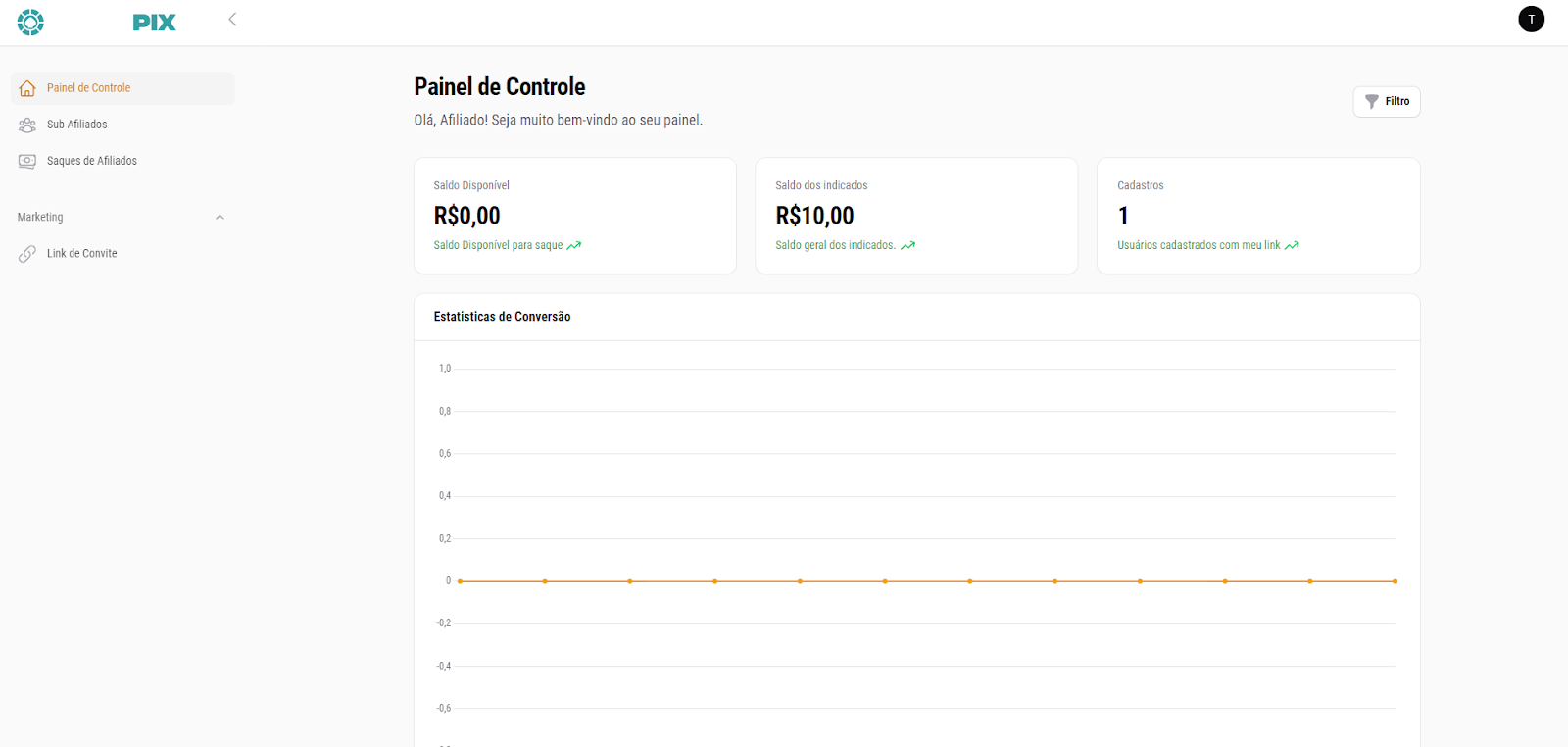This screenshot has height=747, width=1568.
Task: Click the Saques de Afiliados money icon
Action: 27,161
